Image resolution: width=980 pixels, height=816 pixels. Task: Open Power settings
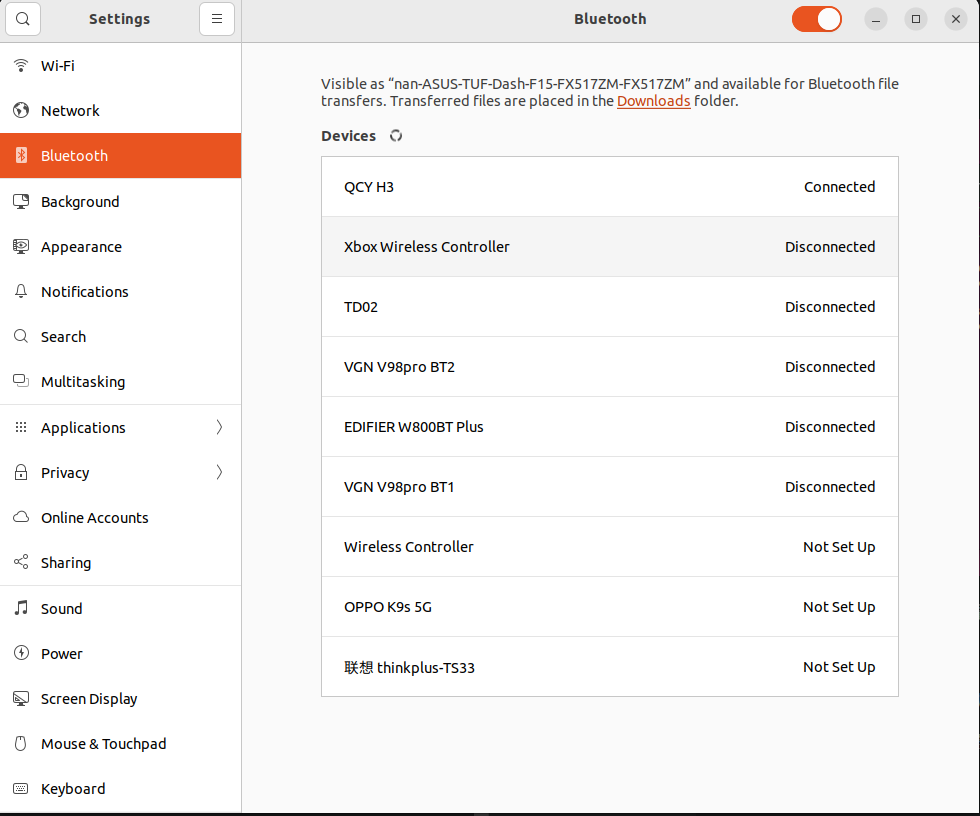pyautogui.click(x=121, y=653)
